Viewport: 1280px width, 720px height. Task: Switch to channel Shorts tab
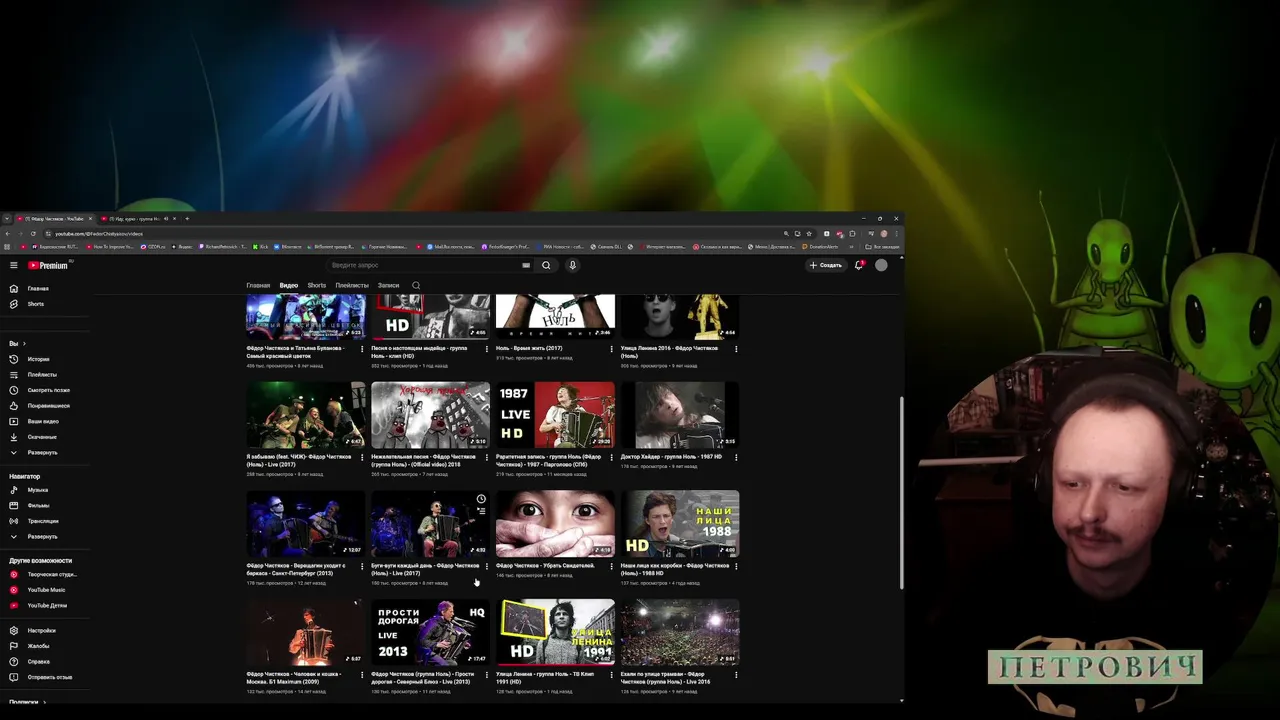click(316, 285)
